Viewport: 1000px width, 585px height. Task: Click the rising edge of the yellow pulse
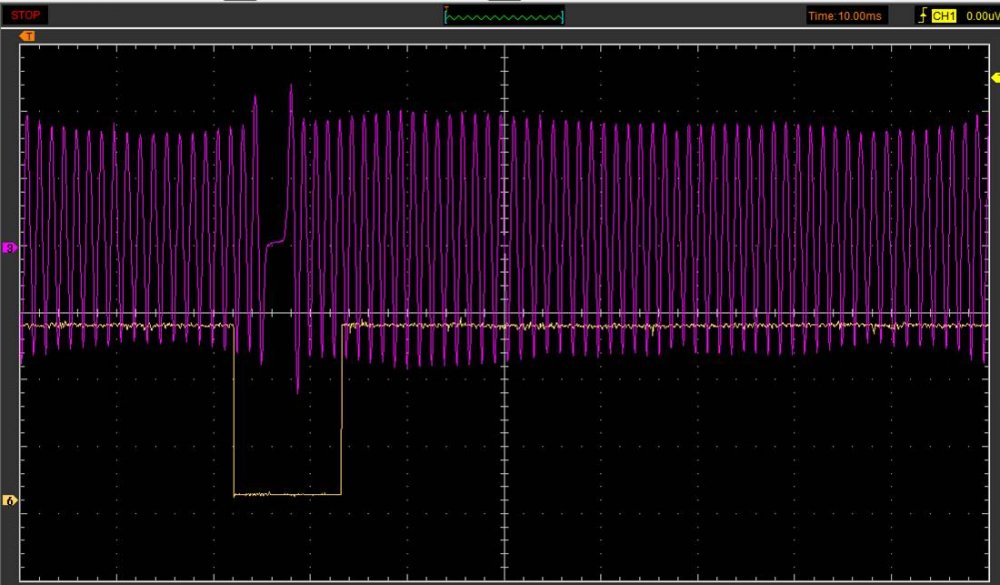point(342,410)
